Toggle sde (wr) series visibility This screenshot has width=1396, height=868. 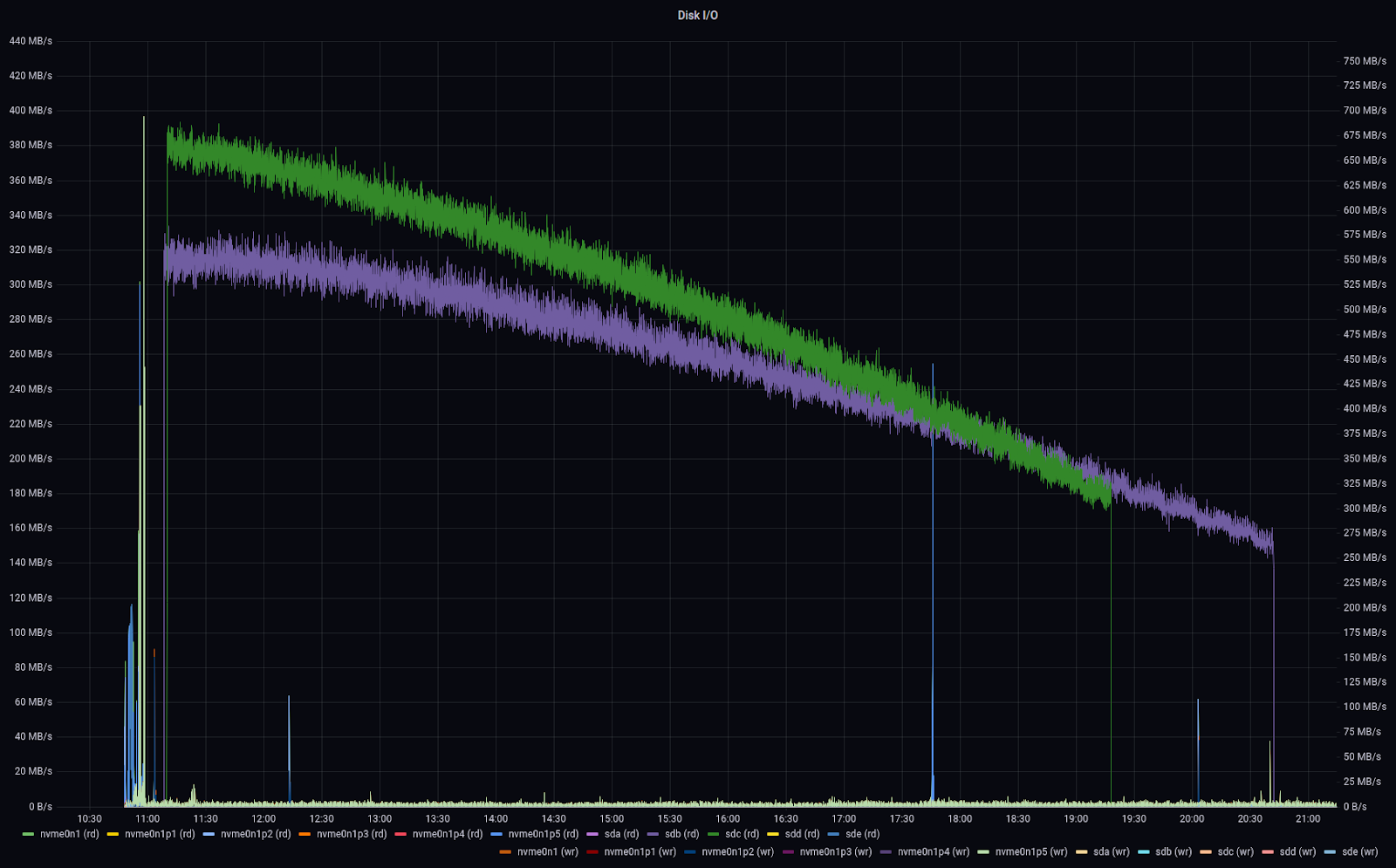(1359, 851)
